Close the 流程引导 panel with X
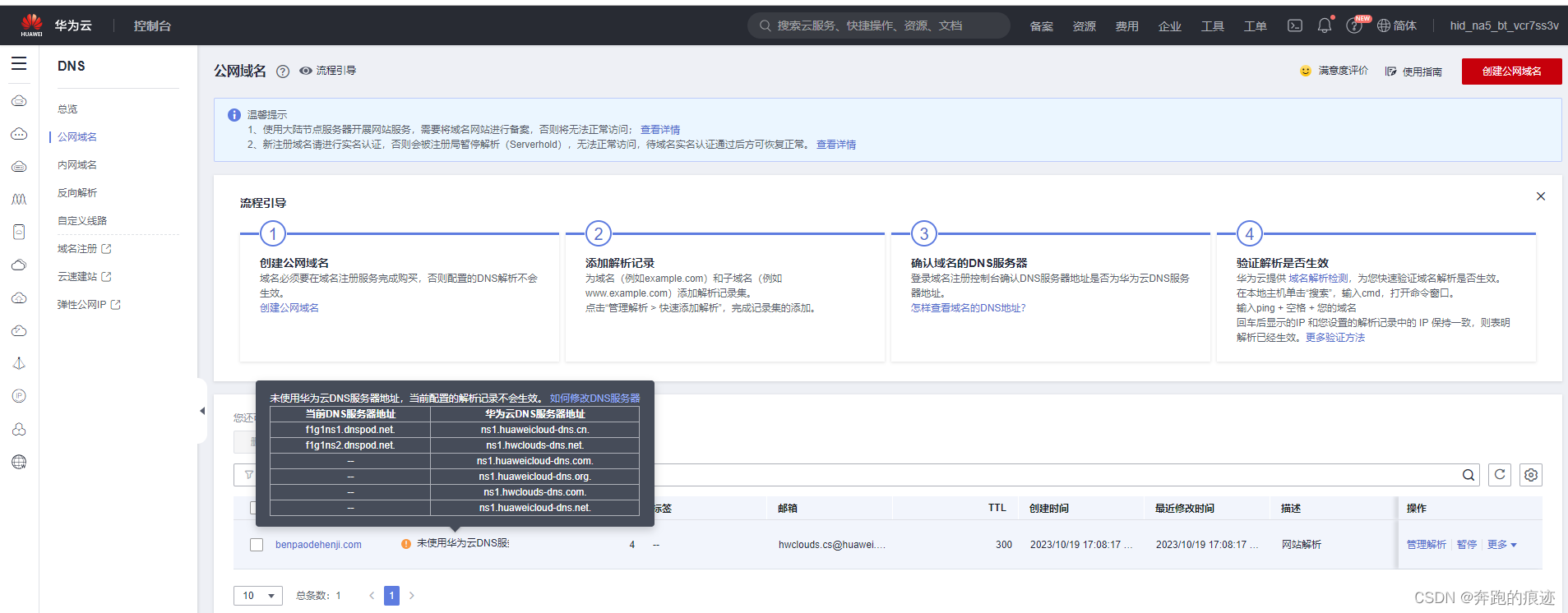 (1541, 196)
